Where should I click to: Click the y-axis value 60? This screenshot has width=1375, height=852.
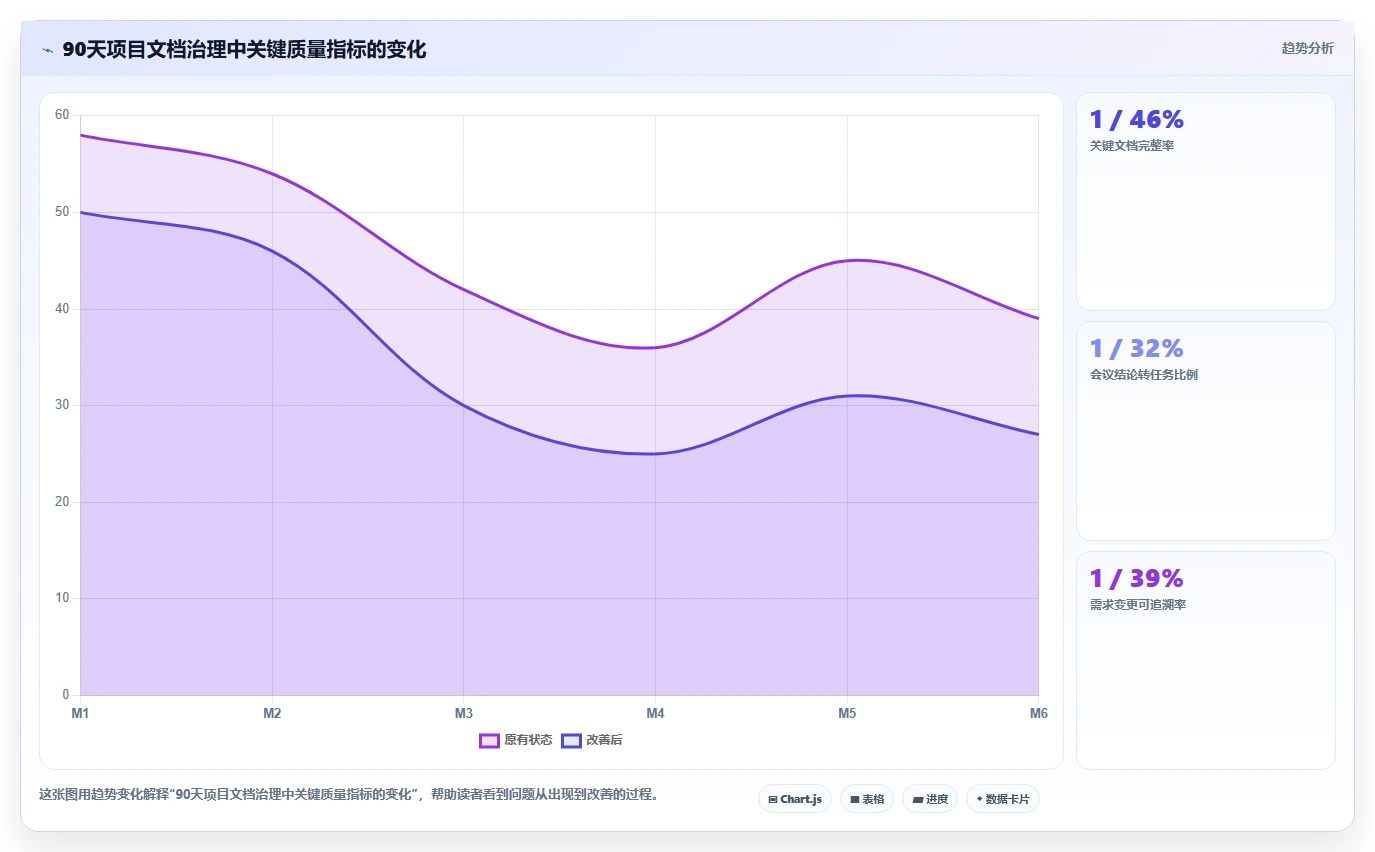click(x=62, y=115)
